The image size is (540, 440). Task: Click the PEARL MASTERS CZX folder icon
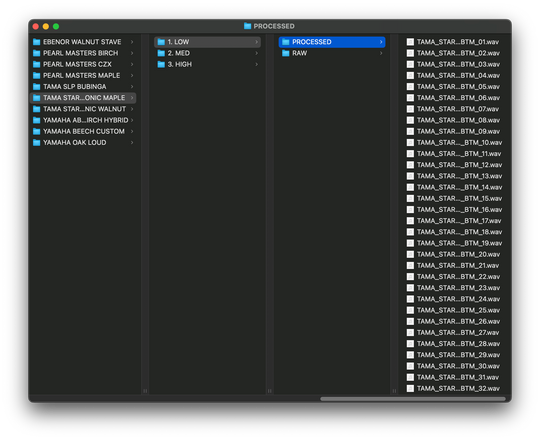[37, 64]
